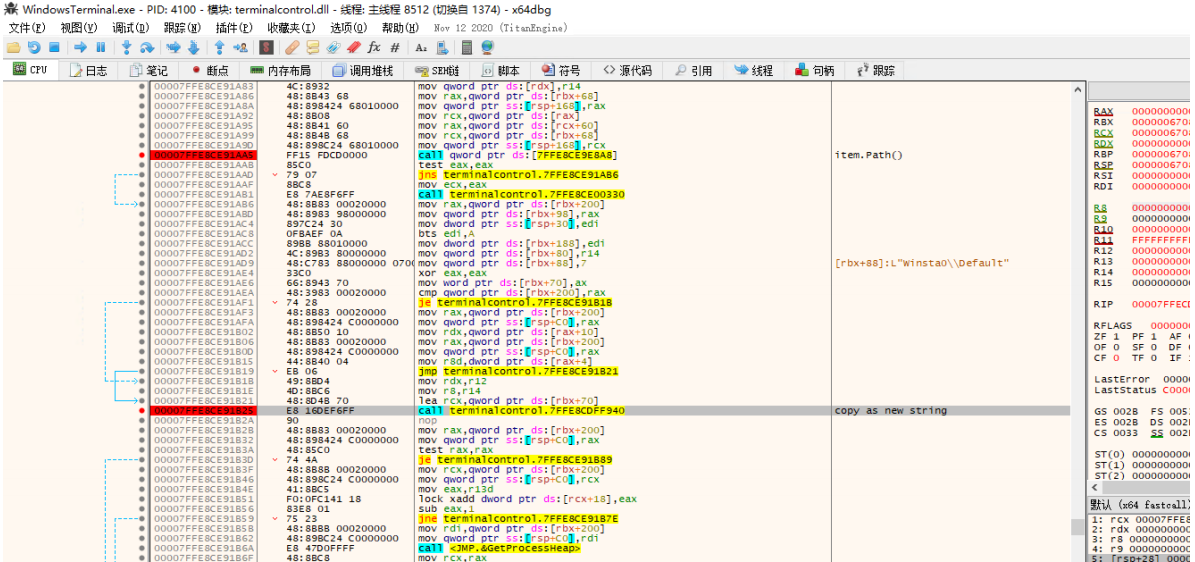
Task: Restart the debuggee with the restart icon
Action: (x=33, y=47)
